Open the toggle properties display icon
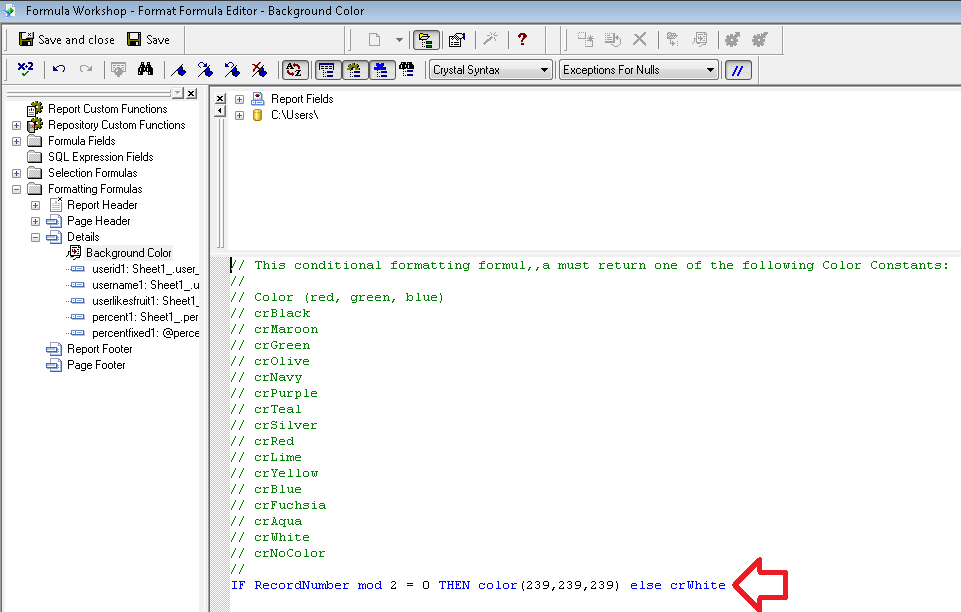 pyautogui.click(x=457, y=40)
